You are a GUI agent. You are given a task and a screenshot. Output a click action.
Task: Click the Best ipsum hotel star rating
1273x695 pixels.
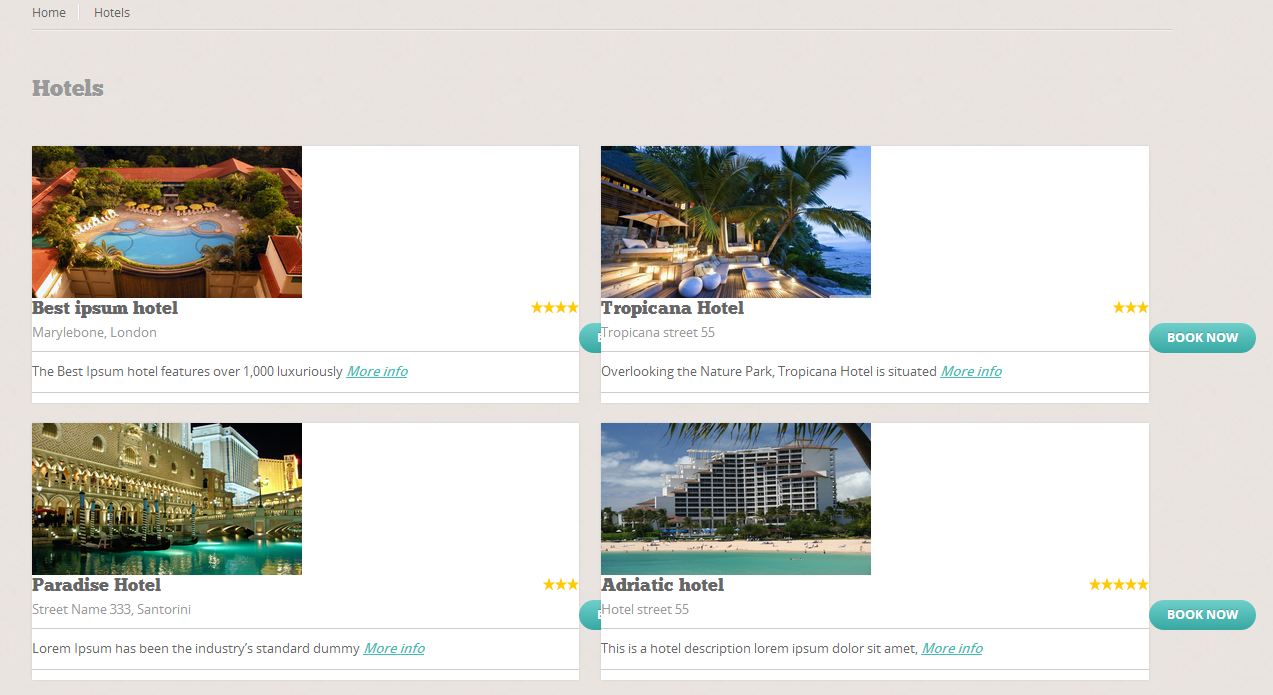555,308
